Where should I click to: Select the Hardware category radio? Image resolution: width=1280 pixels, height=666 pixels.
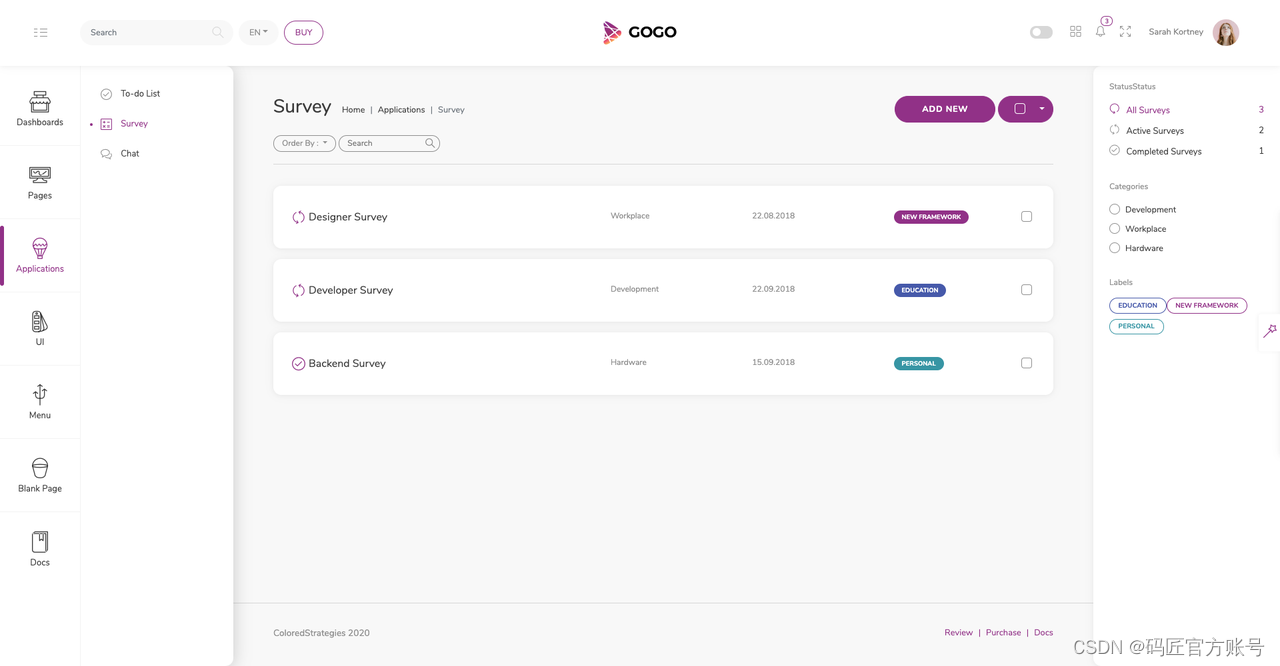point(1114,248)
